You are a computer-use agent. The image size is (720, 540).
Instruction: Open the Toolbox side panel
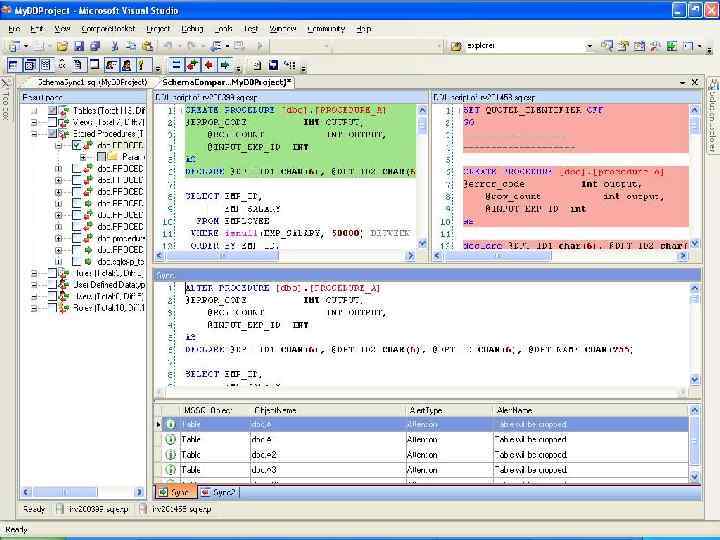tap(6, 99)
